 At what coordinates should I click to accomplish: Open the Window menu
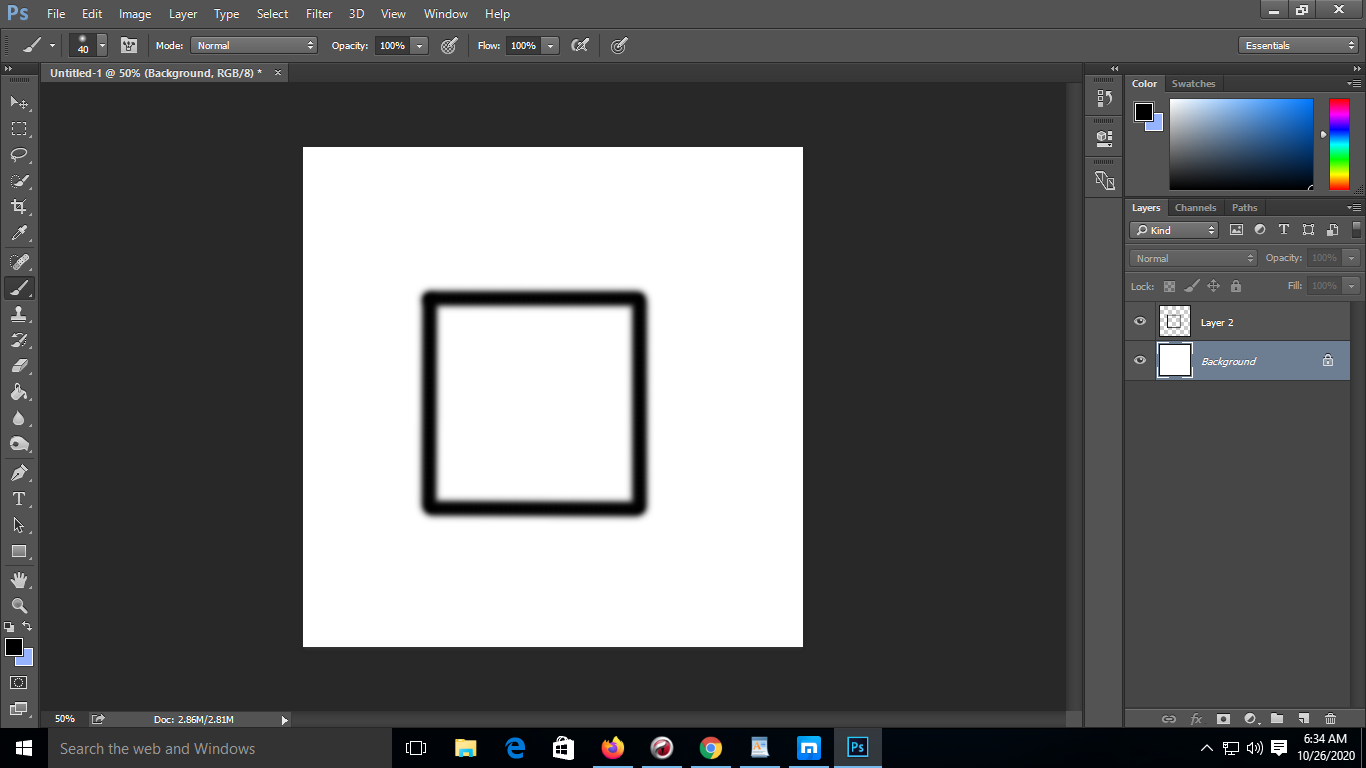[446, 14]
